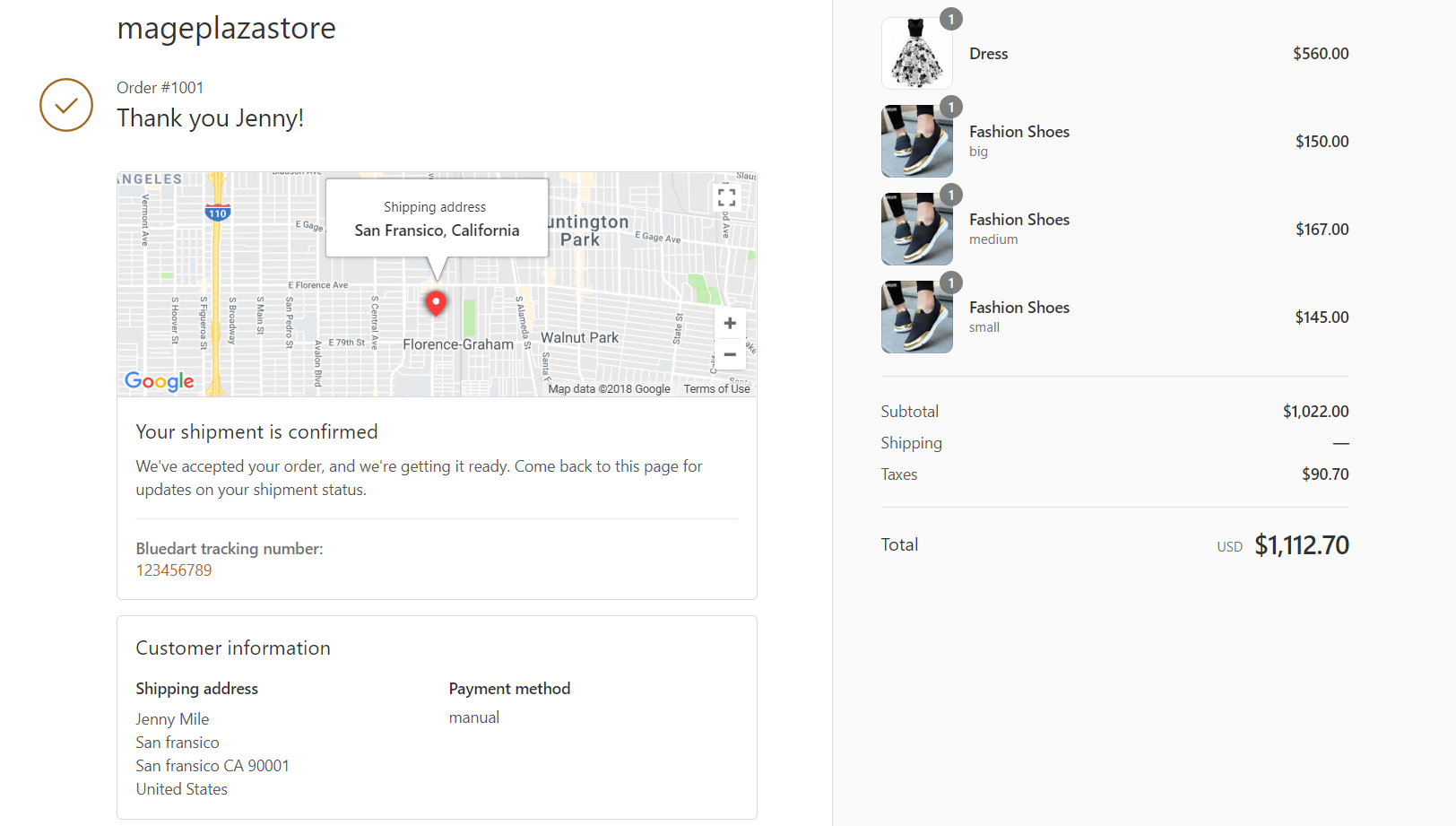The image size is (1456, 826).
Task: Open the Fashion Shoes medium thumbnail
Action: tap(917, 229)
